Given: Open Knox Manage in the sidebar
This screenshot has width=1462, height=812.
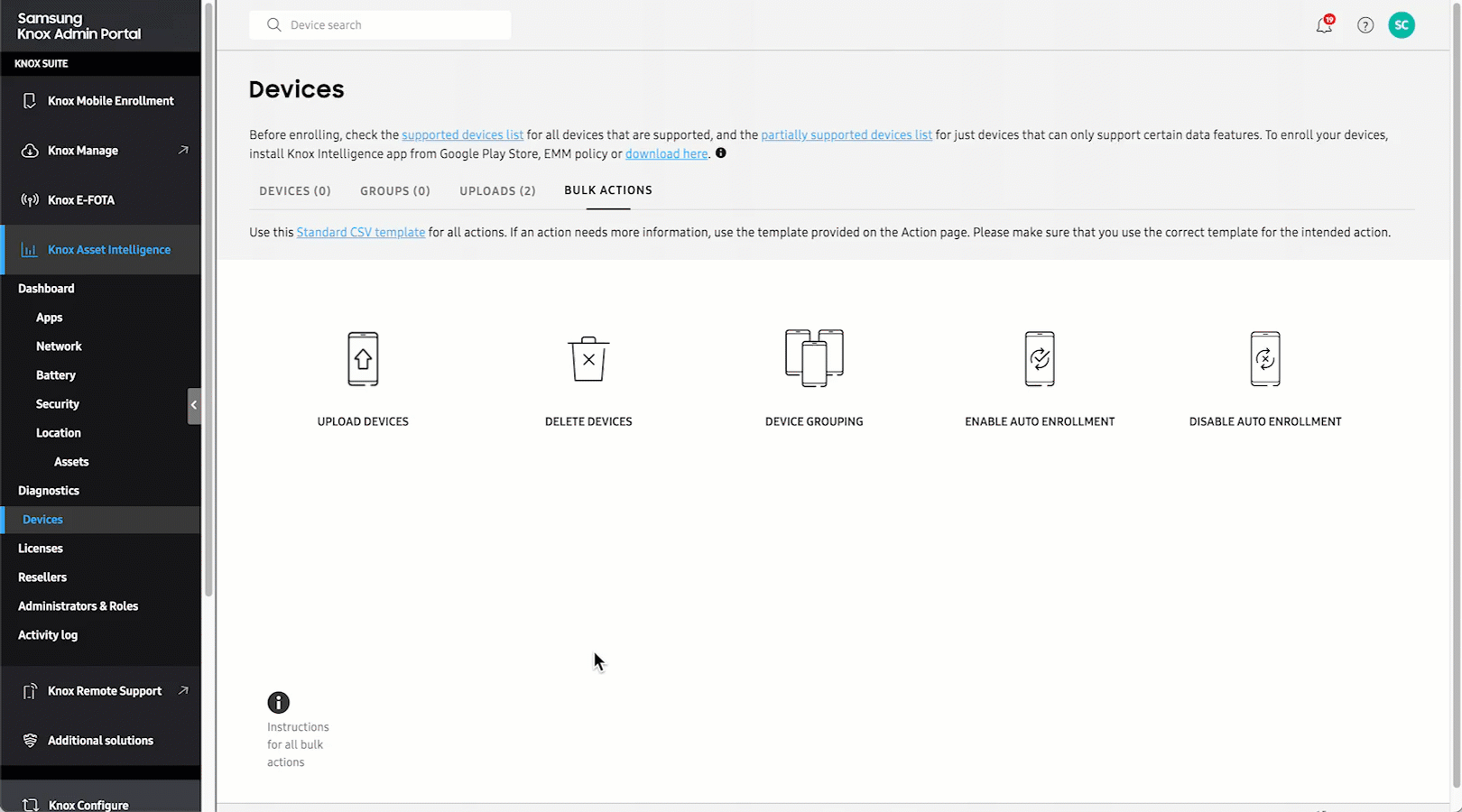Looking at the screenshot, I should (83, 151).
